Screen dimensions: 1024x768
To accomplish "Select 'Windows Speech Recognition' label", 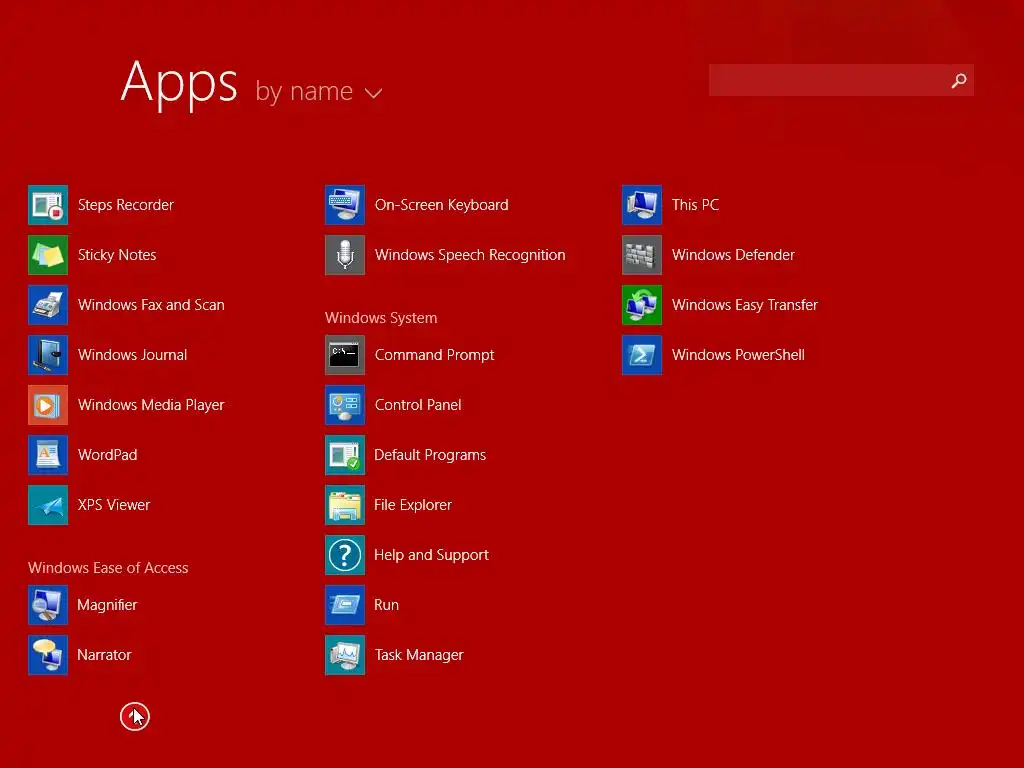I will 470,255.
